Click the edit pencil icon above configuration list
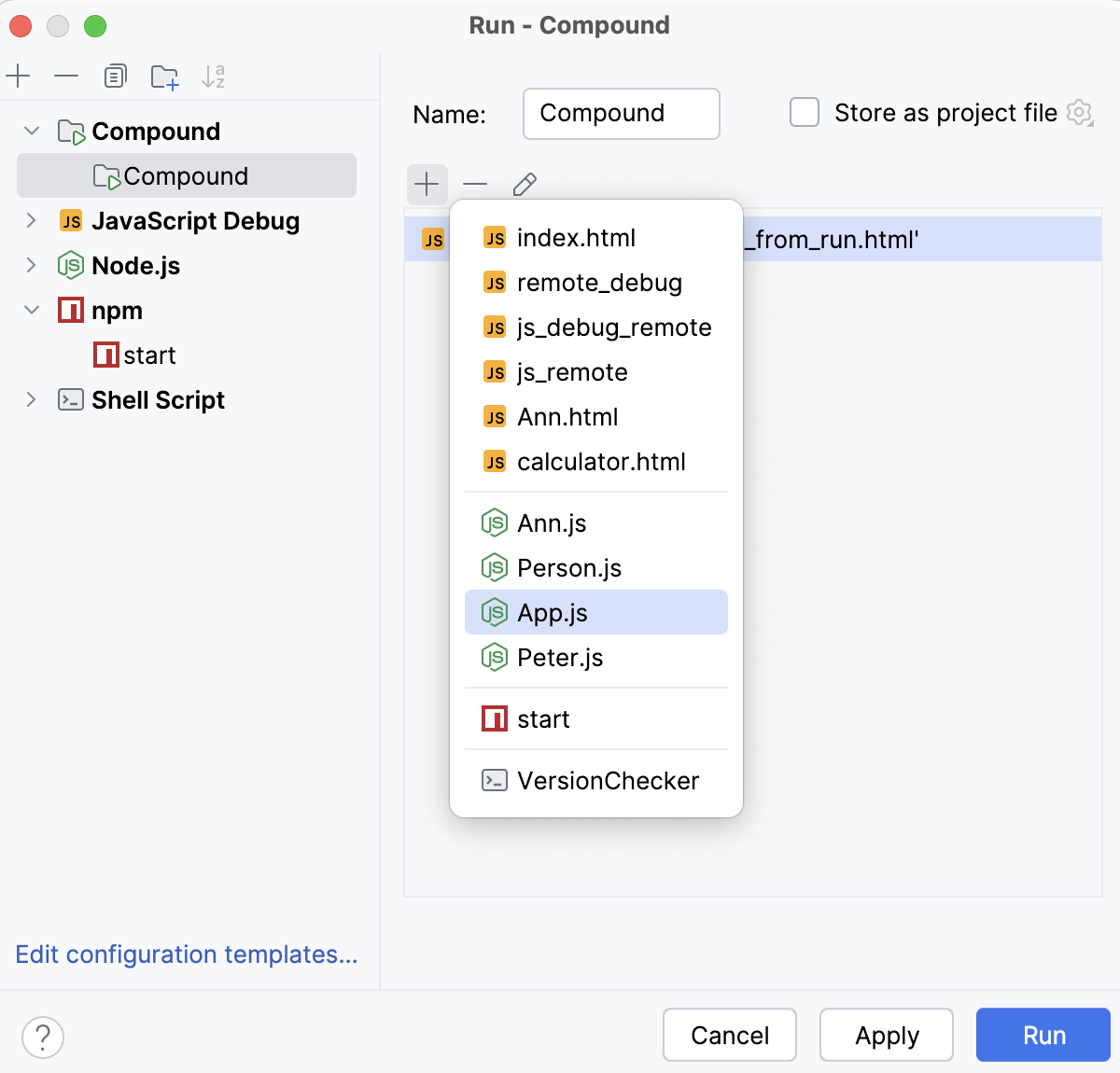Screen dimensions: 1120x1073 pos(525,184)
